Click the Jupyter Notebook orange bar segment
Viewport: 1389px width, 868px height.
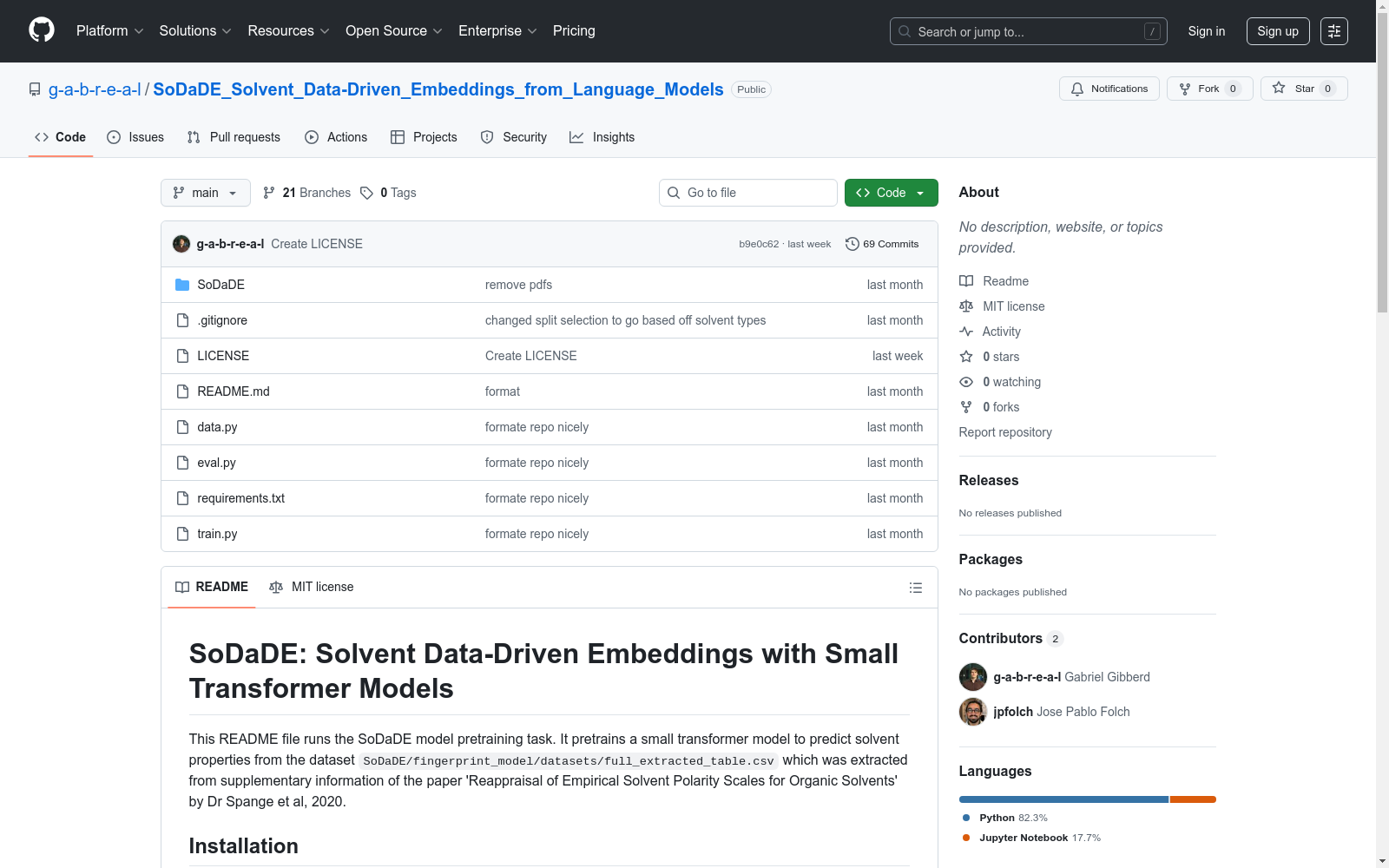pos(1194,799)
